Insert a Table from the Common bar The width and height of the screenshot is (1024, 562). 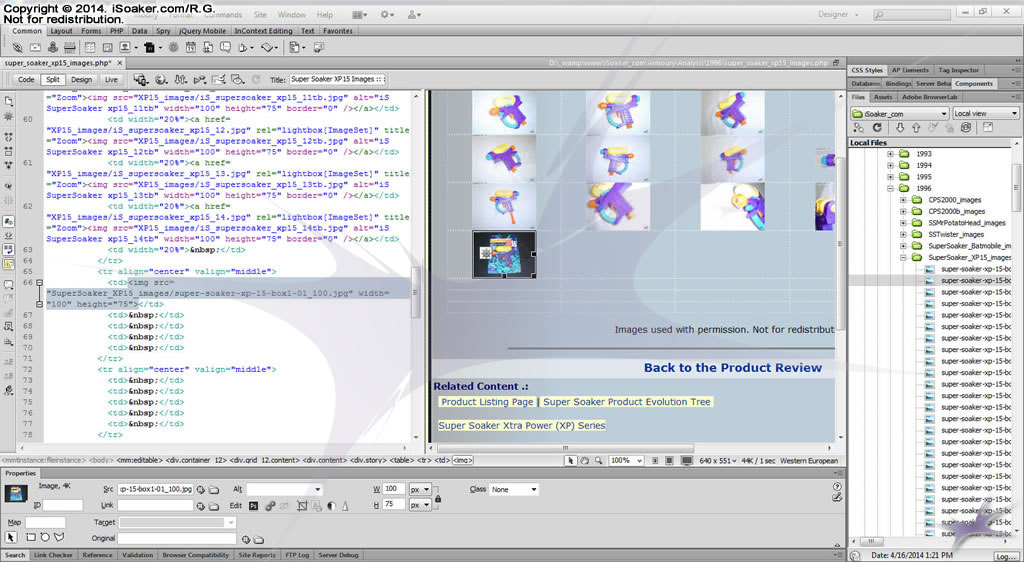[x=90, y=48]
